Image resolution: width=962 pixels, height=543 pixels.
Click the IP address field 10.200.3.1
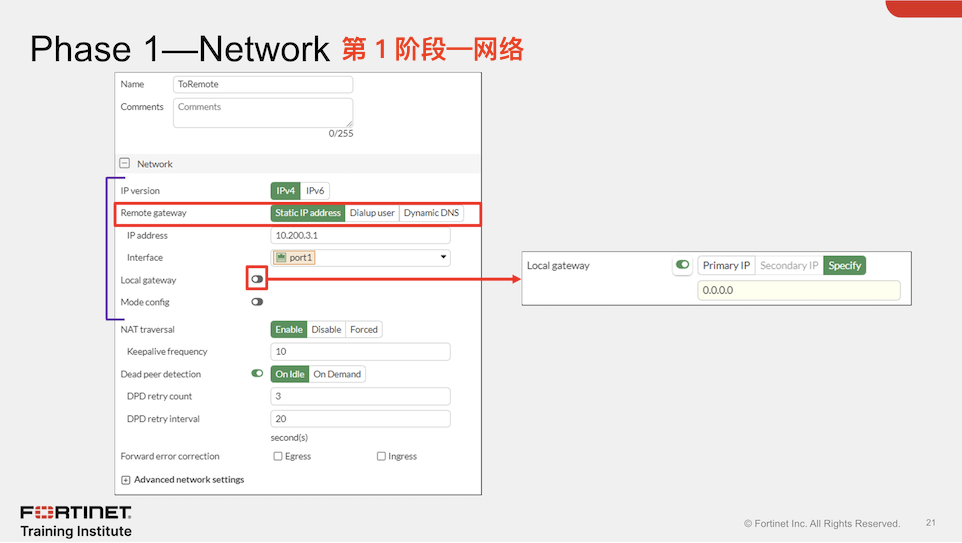click(361, 236)
